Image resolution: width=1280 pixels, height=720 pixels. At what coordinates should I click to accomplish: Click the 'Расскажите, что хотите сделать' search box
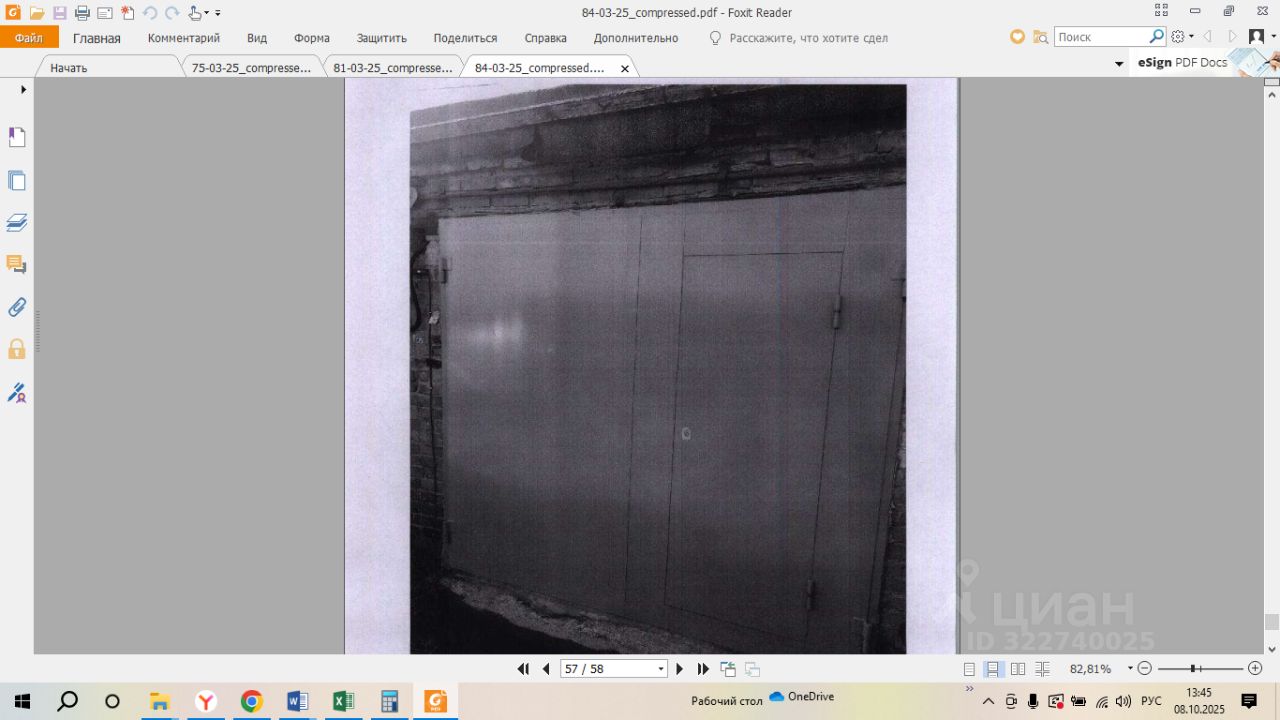point(808,38)
